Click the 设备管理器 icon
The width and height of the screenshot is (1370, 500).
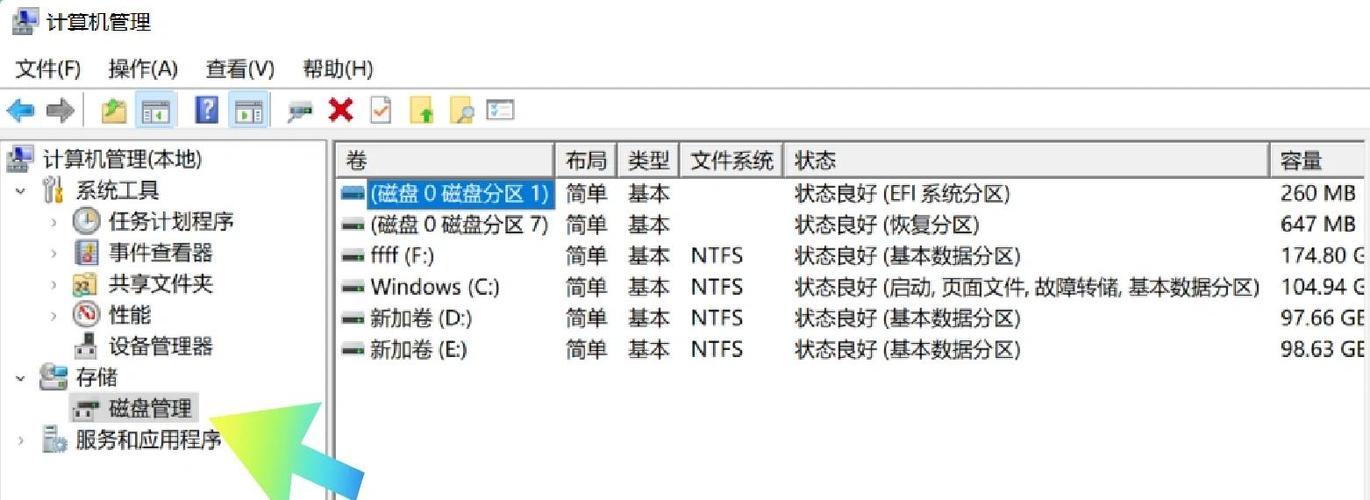[x=87, y=347]
